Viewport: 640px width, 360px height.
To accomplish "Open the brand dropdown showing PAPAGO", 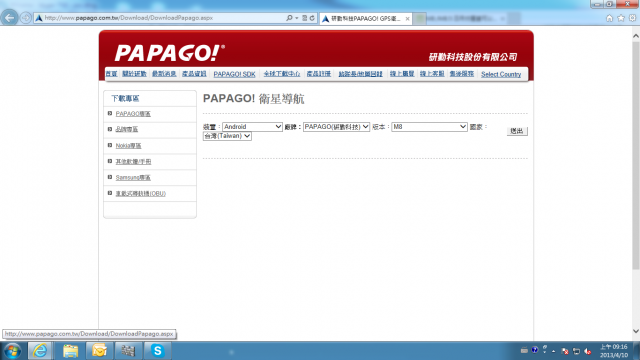I will [x=336, y=127].
